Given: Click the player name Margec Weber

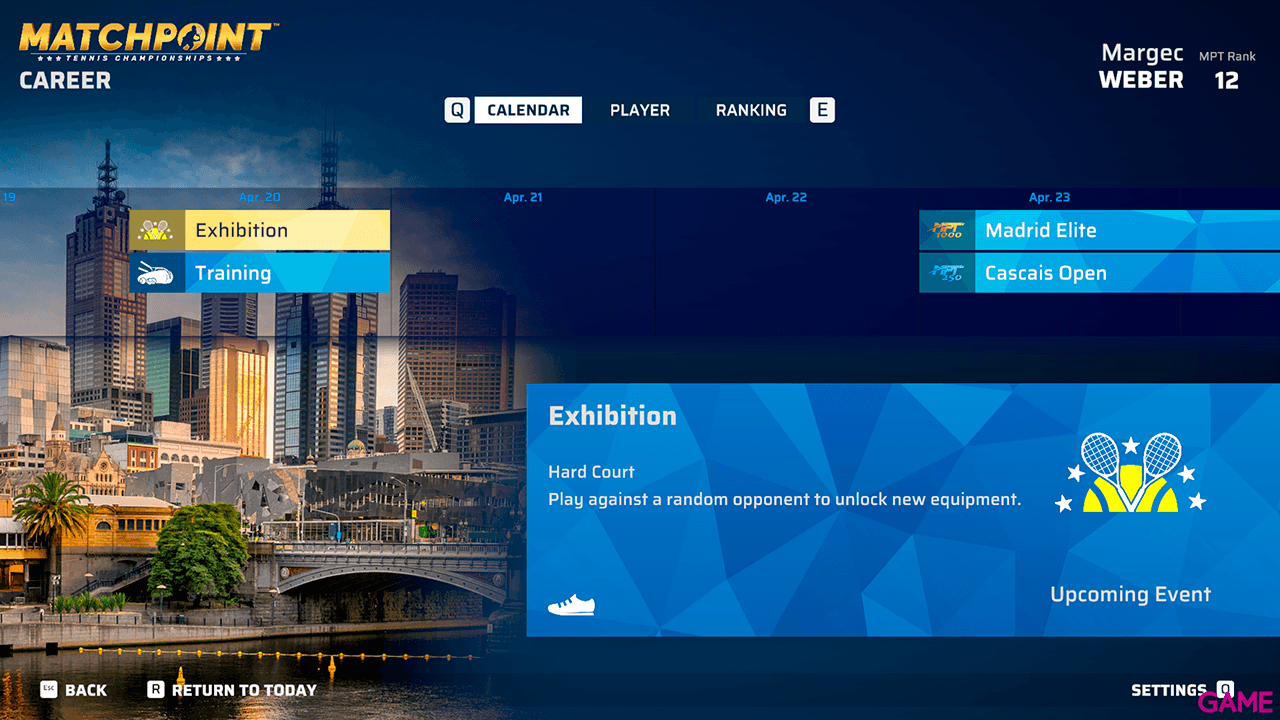Looking at the screenshot, I should (x=1141, y=66).
